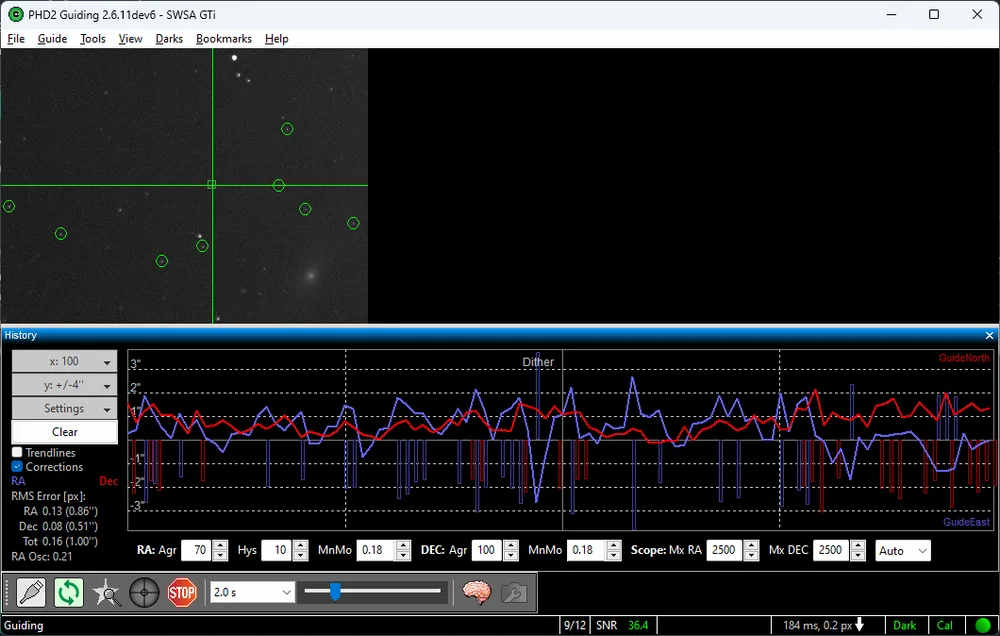
Task: Click the red STOP icon
Action: (x=182, y=593)
